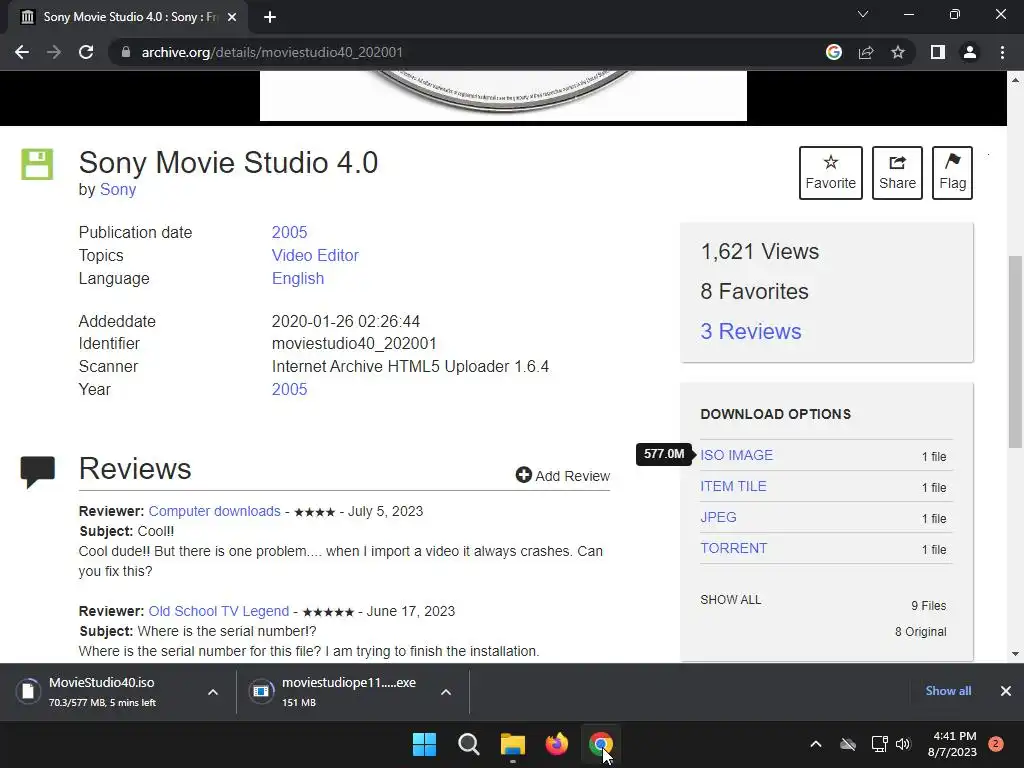
Task: Open the browser side panel
Action: pos(938,52)
